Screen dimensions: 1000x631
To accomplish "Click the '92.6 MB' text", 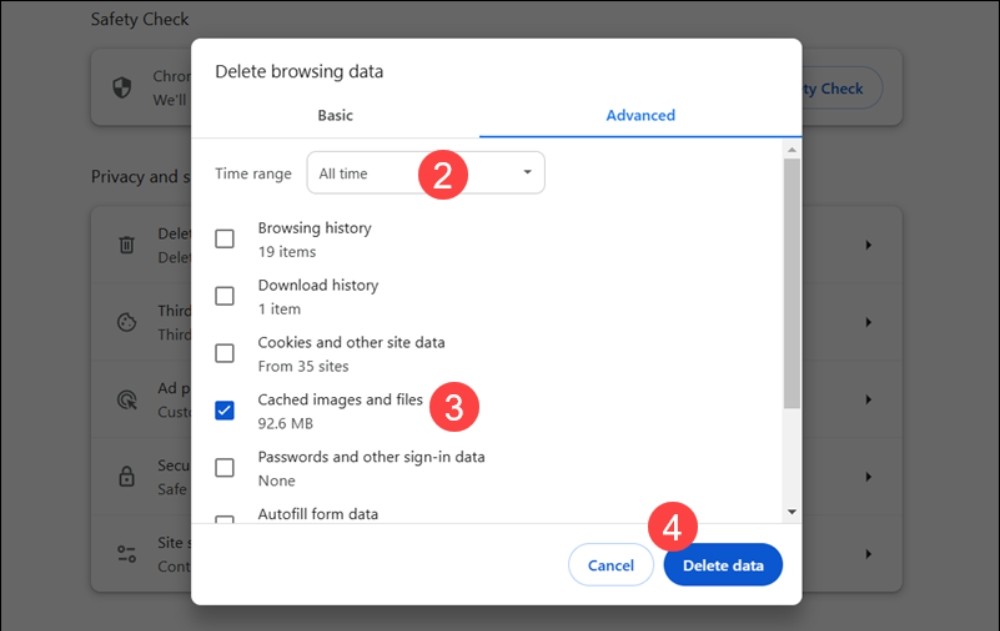I will click(285, 424).
